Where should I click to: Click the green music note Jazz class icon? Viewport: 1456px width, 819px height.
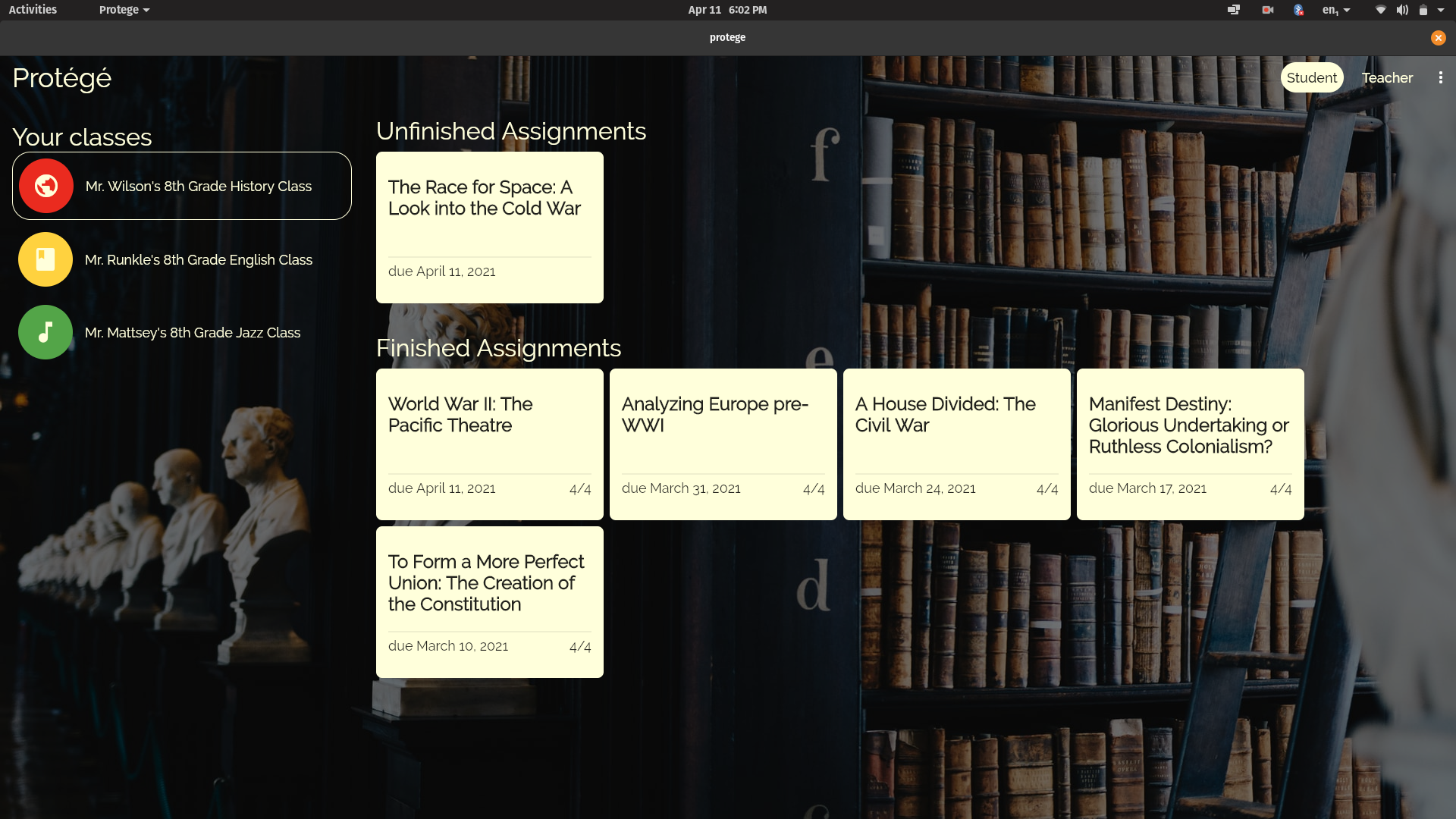click(45, 332)
